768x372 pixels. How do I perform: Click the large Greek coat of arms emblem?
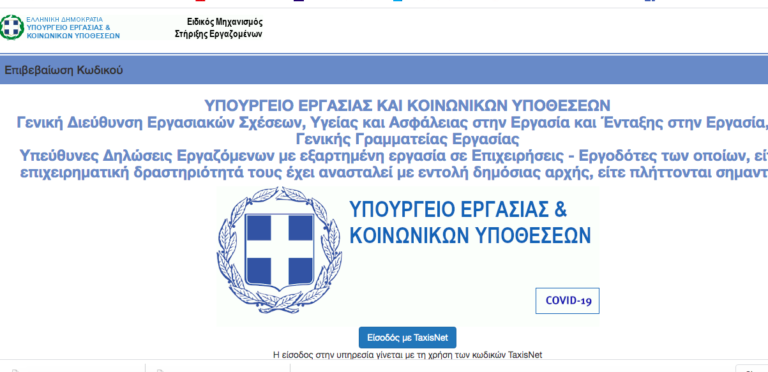coord(279,249)
